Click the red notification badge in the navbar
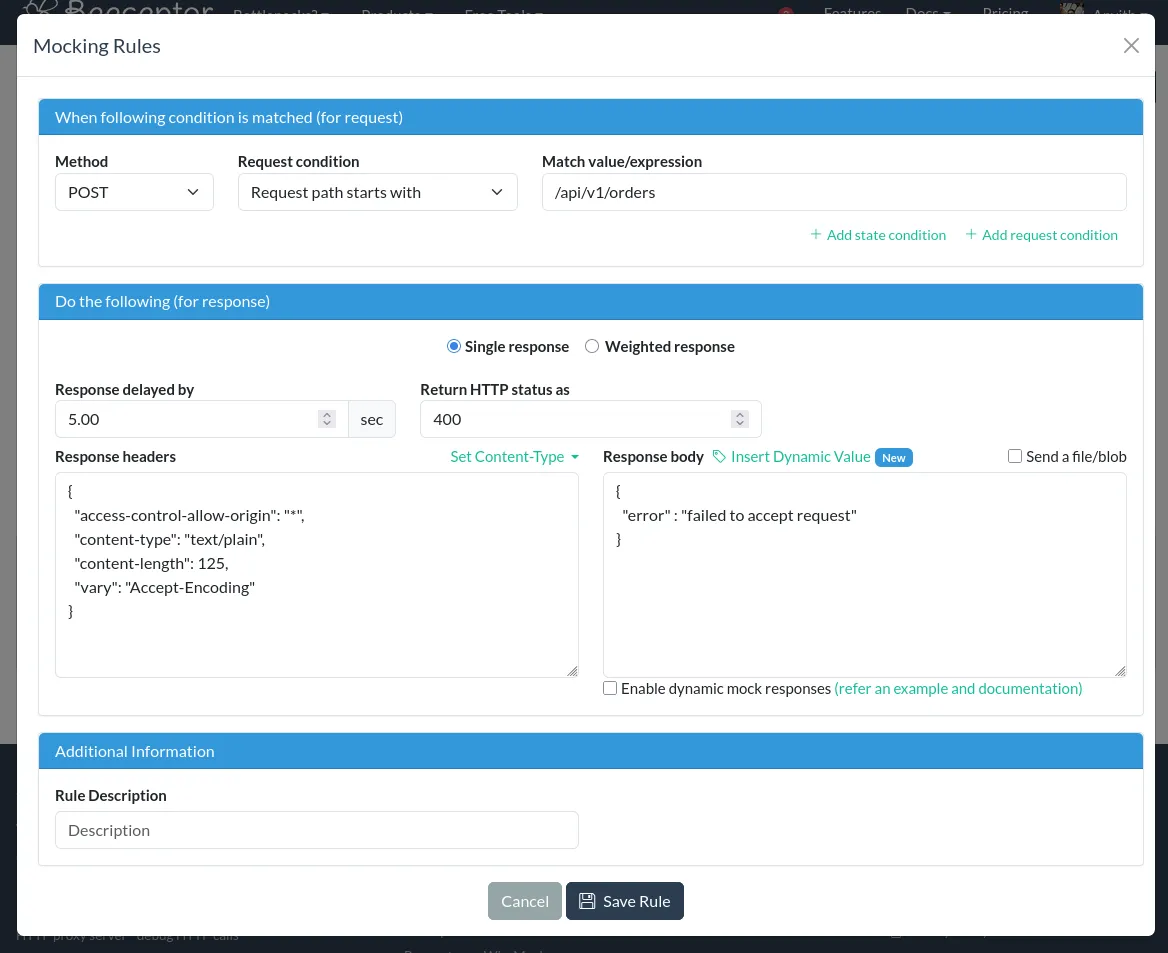Image resolution: width=1168 pixels, height=953 pixels. coord(786,13)
